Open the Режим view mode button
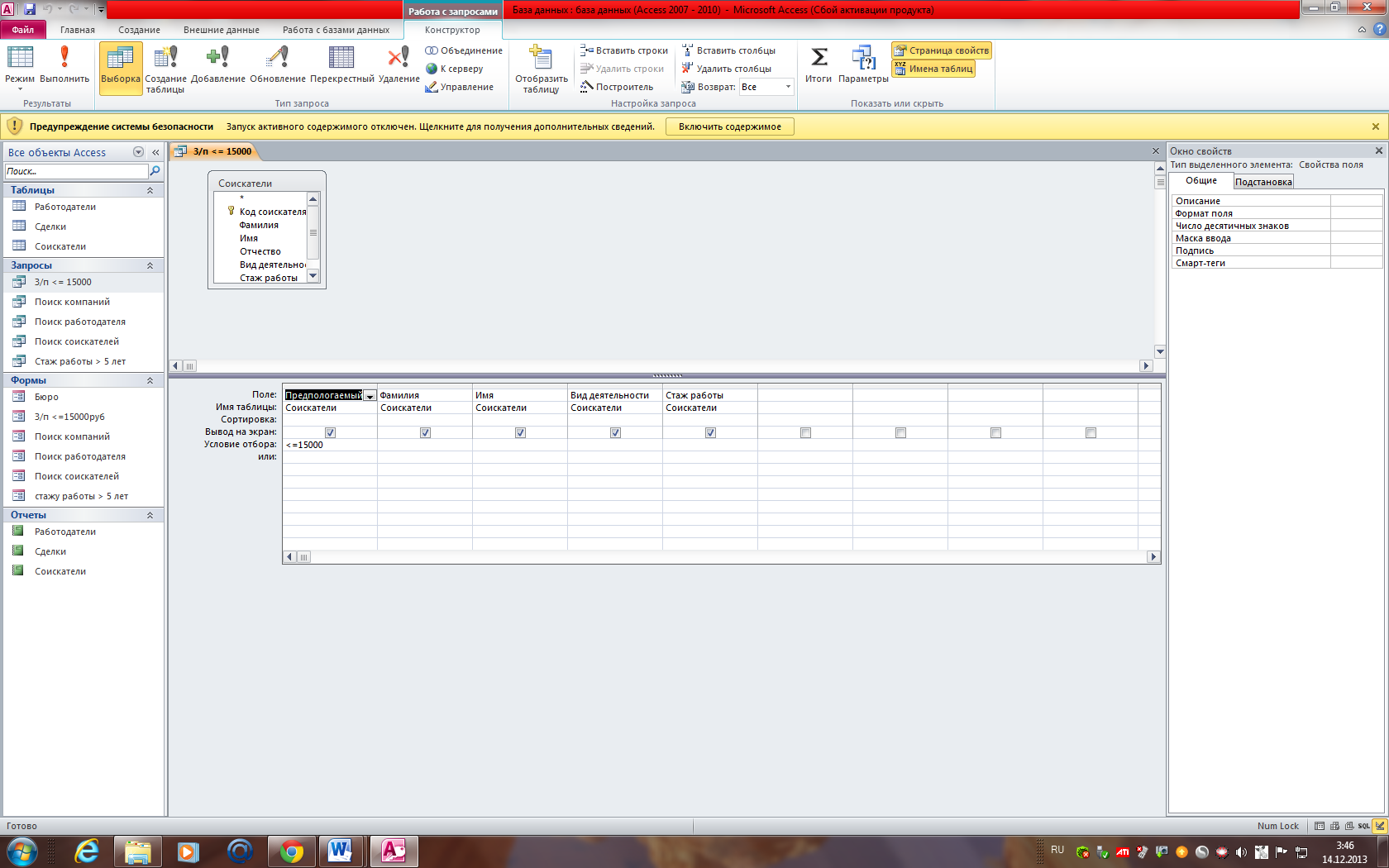The image size is (1389, 868). click(x=20, y=67)
